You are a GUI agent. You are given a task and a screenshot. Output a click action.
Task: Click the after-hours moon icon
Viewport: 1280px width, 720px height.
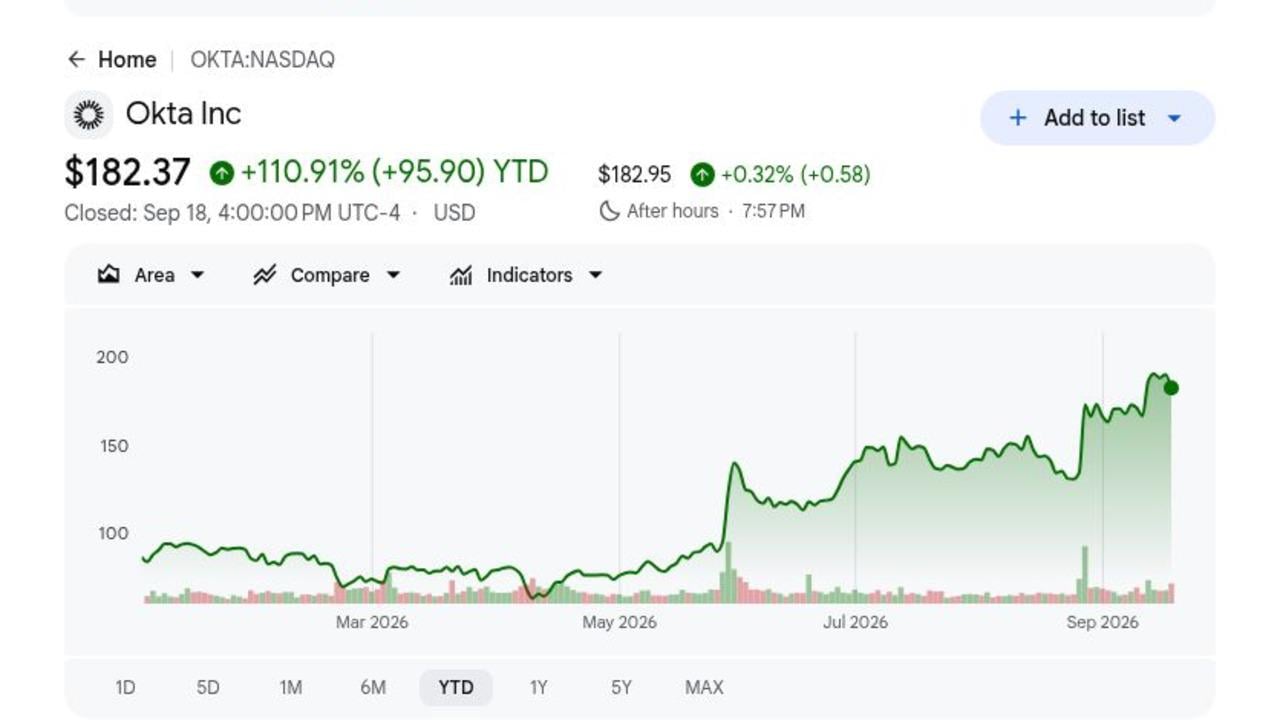click(x=609, y=211)
